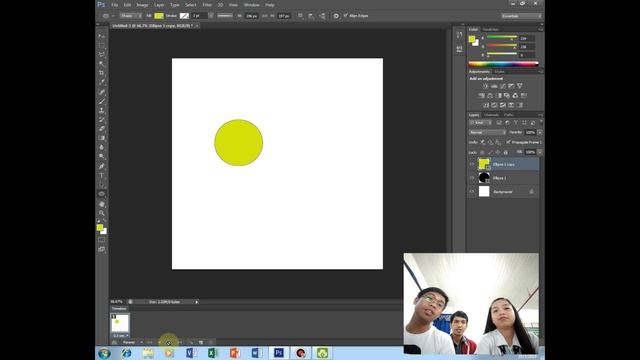Image resolution: width=640 pixels, height=360 pixels.
Task: Open the Window menu
Action: (251, 5)
